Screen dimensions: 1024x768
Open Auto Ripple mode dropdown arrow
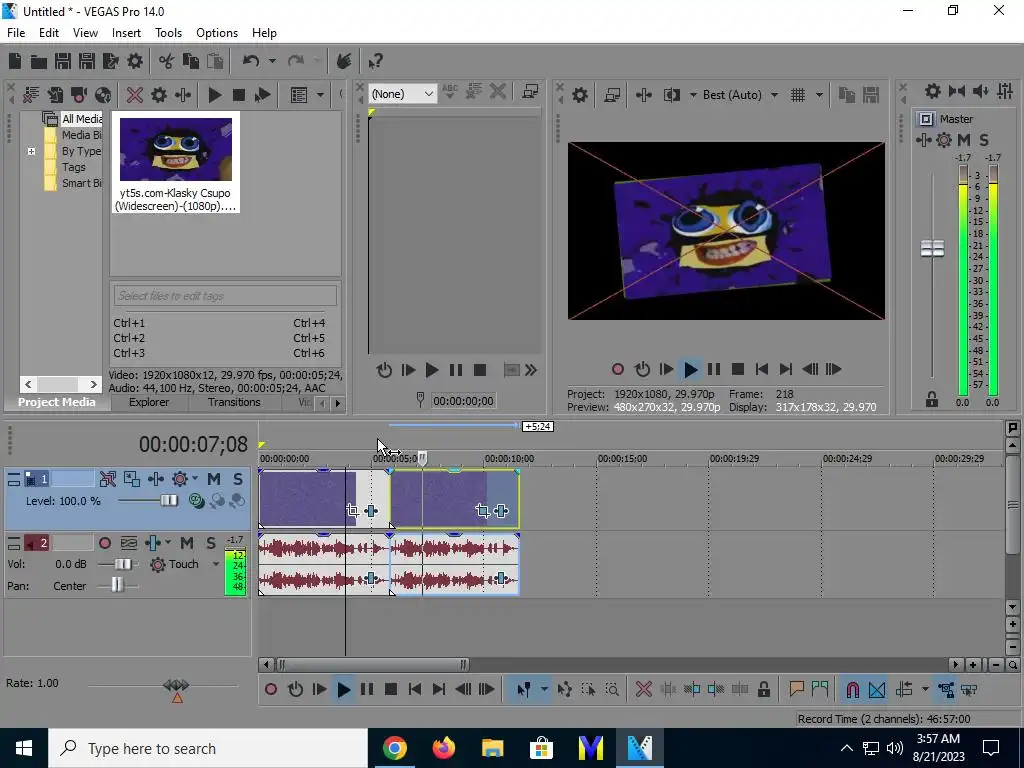coord(925,689)
